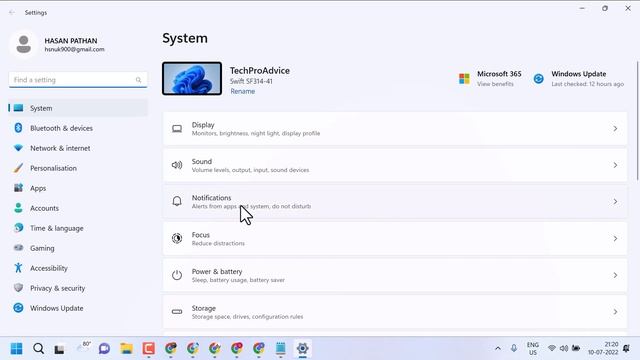Click the Windows Update sync icon at top

click(x=538, y=79)
